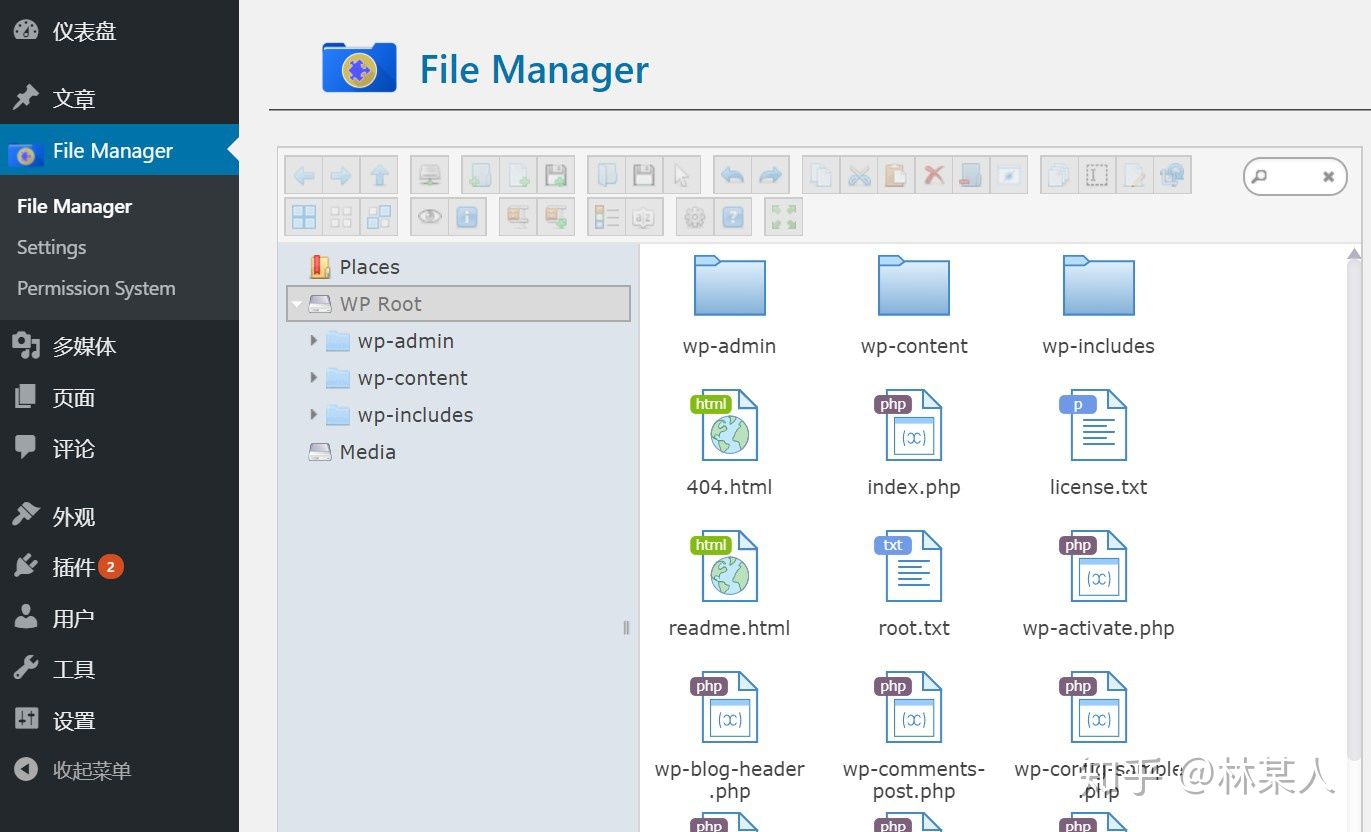Expand the wp-includes tree node arrow
Viewport: 1371px width, 832px height.
pos(314,415)
